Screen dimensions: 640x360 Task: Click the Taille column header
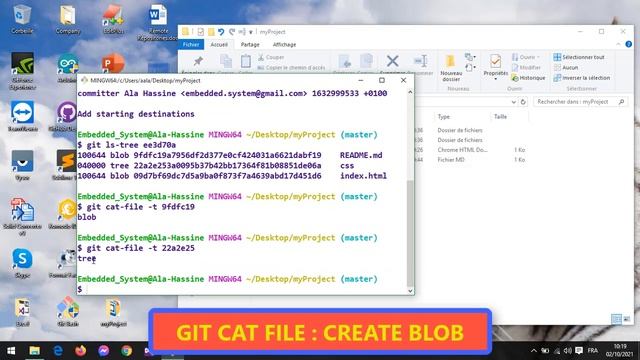click(500, 117)
